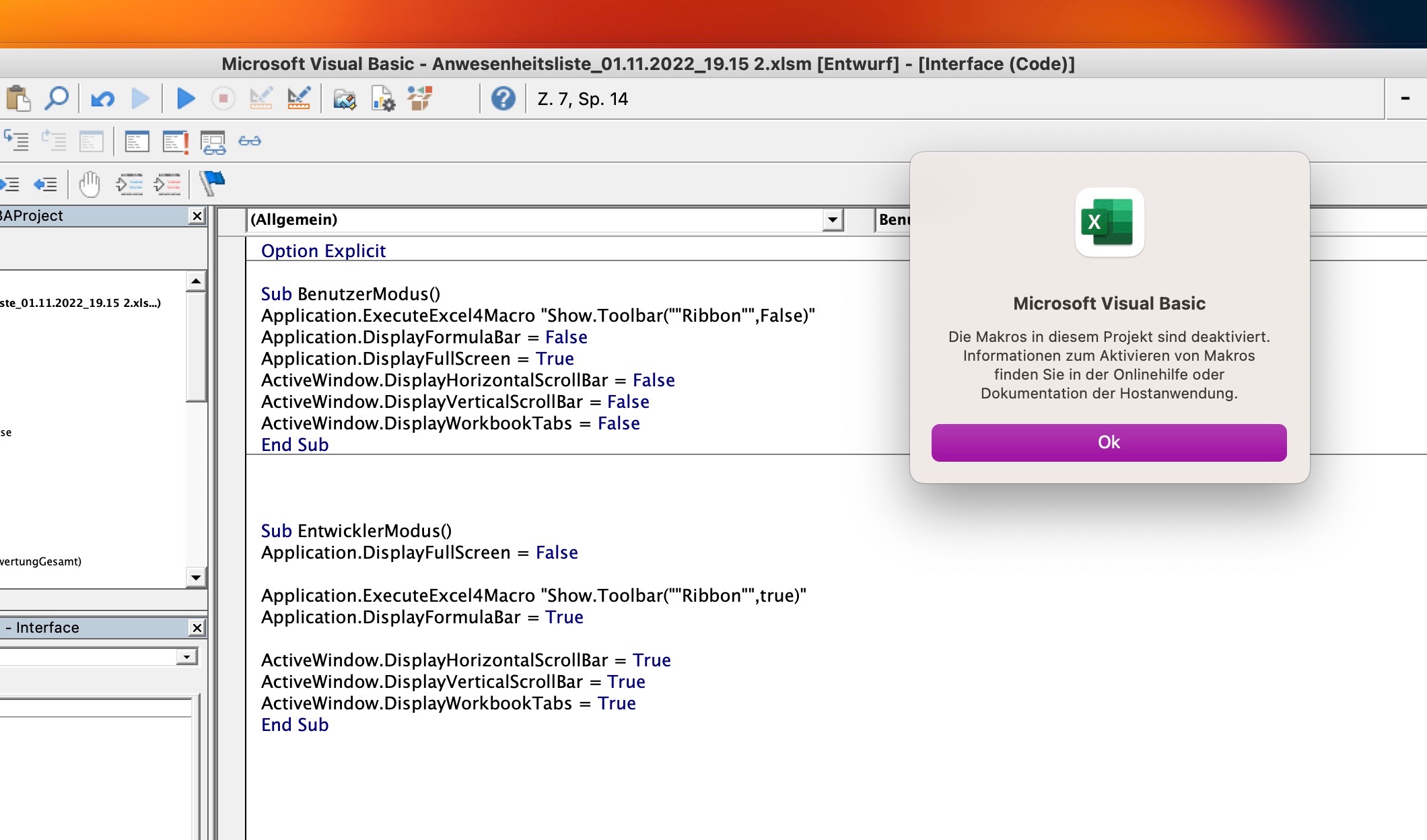Screen dimensions: 1427x840
Task: Click the blue Undo arrow
Action: [102, 99]
